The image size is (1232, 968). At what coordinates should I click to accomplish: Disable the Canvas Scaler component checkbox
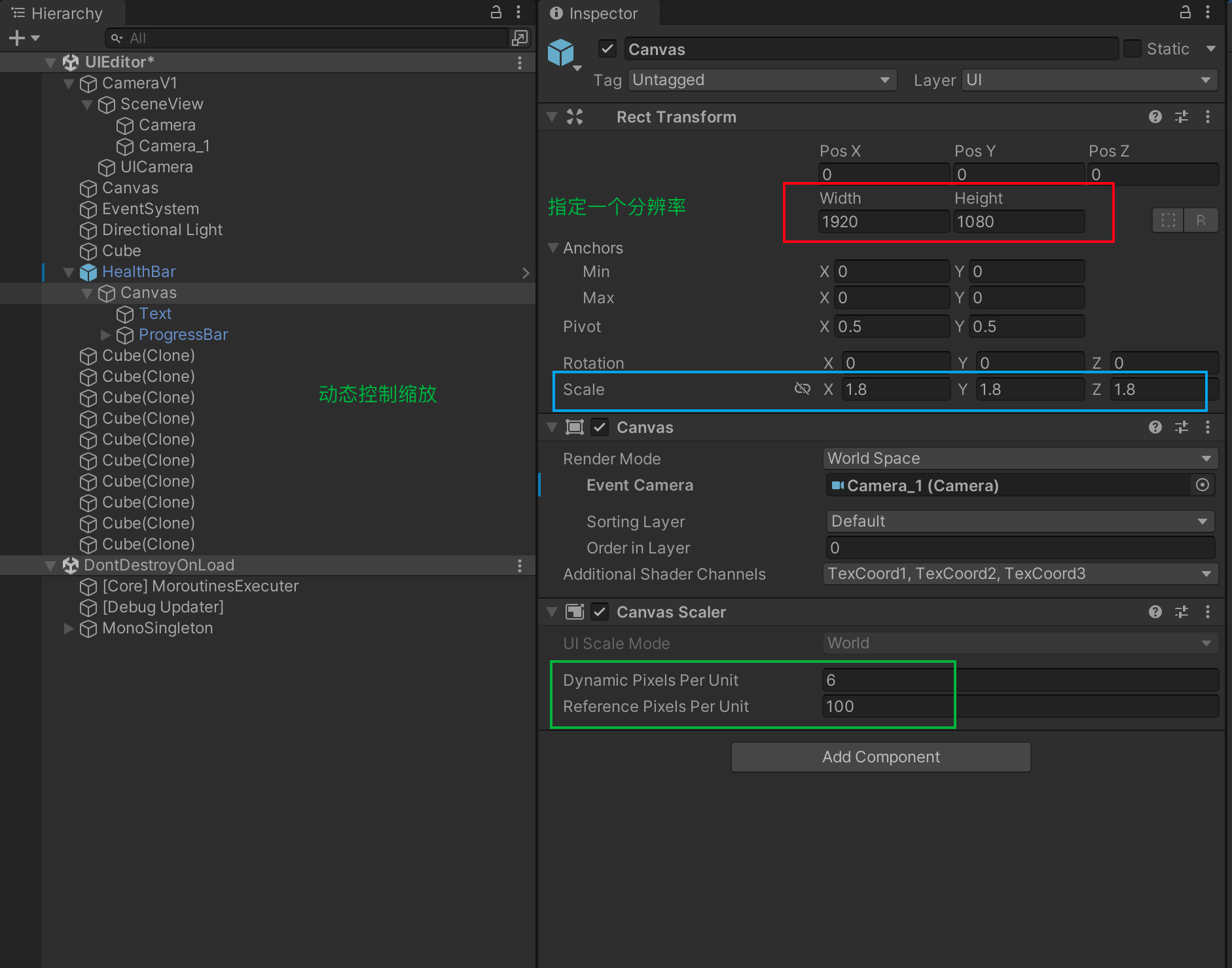point(600,612)
